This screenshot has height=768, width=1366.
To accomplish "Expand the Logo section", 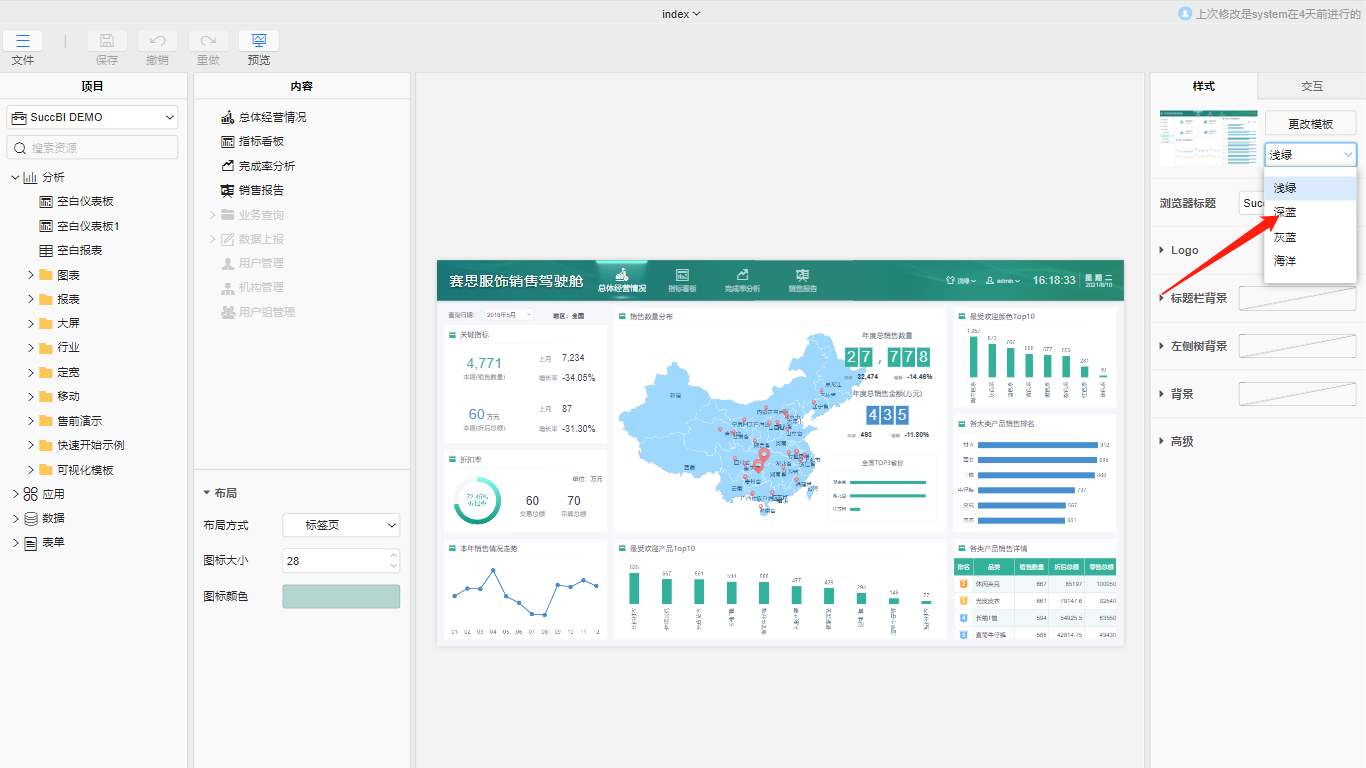I will pos(1161,250).
